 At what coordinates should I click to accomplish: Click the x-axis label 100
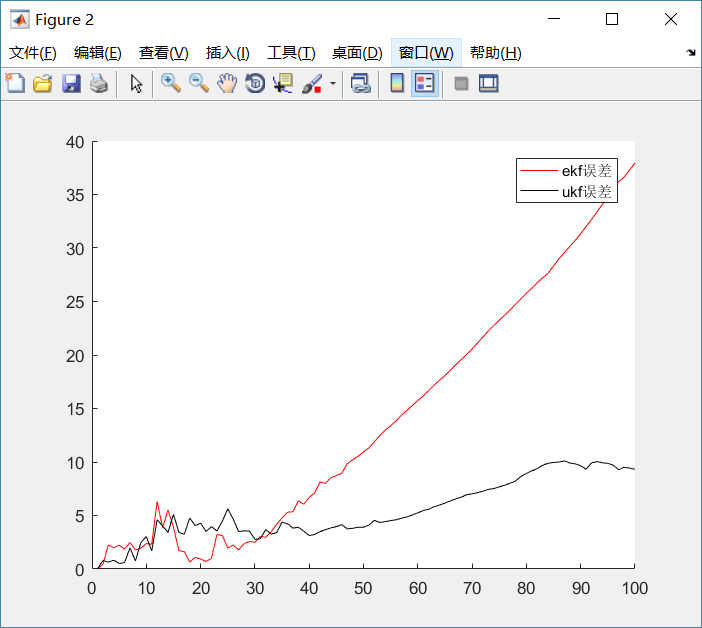pyautogui.click(x=634, y=588)
